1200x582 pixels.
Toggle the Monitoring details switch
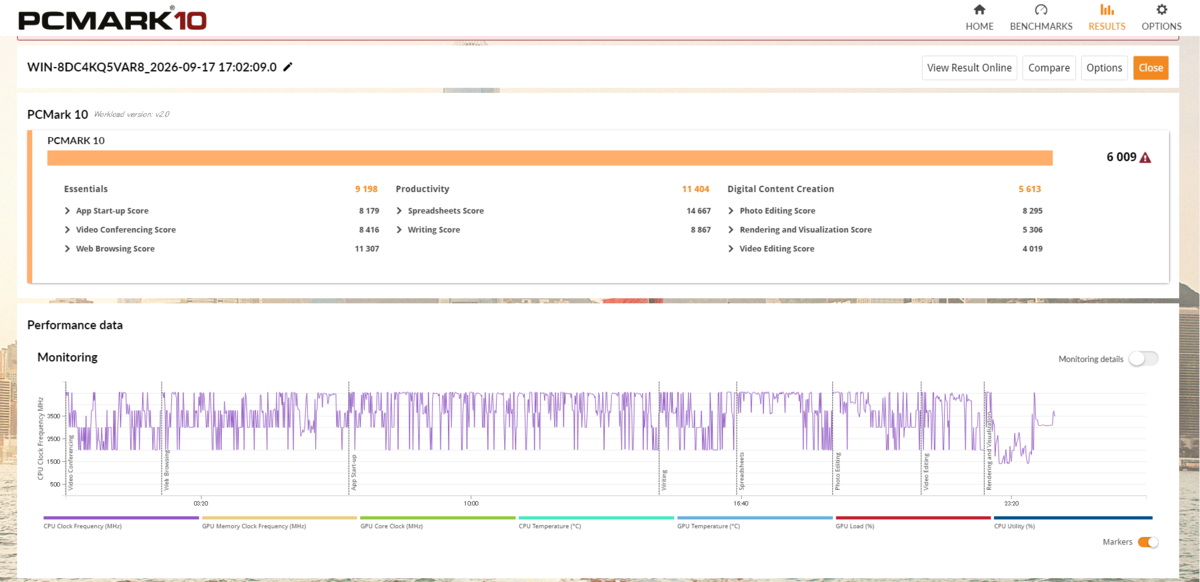pos(1143,358)
